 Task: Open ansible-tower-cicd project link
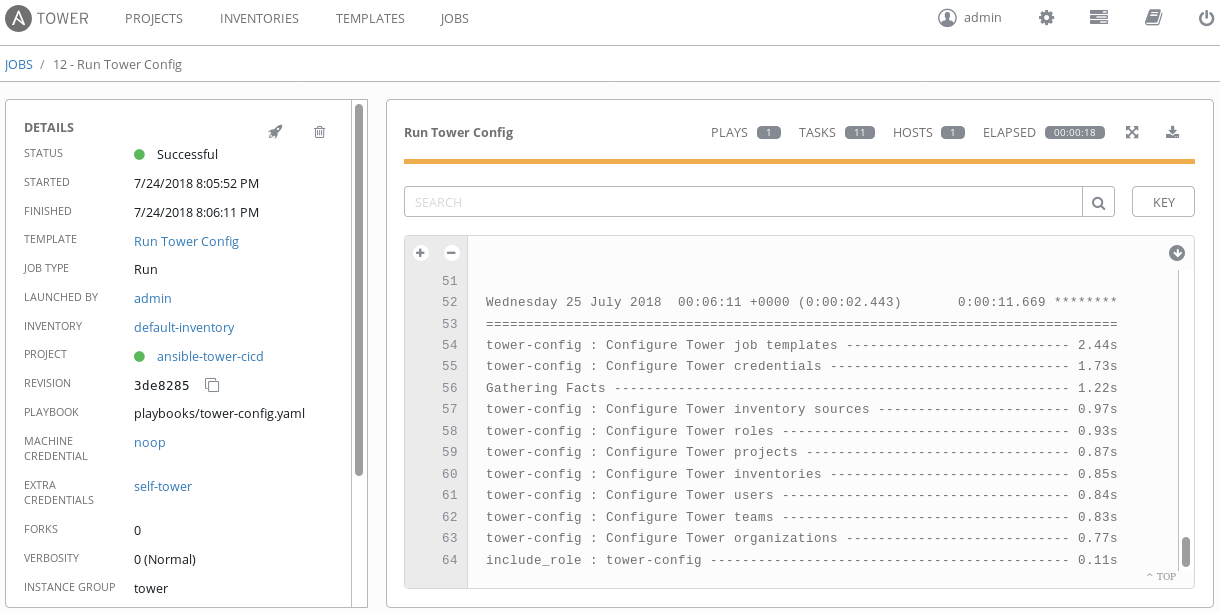point(210,356)
